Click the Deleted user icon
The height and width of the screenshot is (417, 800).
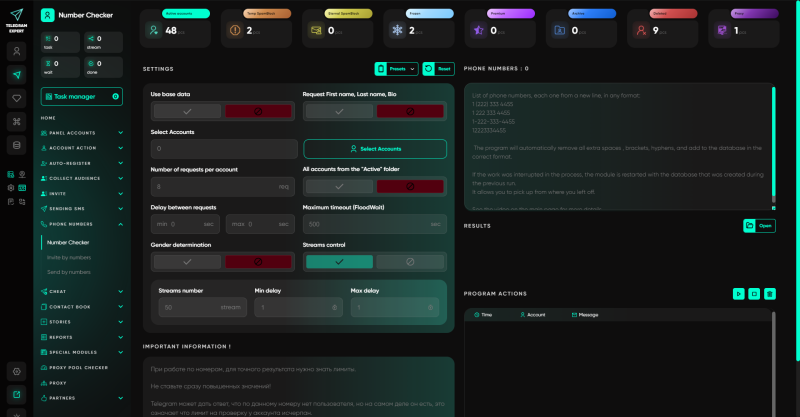[x=641, y=31]
